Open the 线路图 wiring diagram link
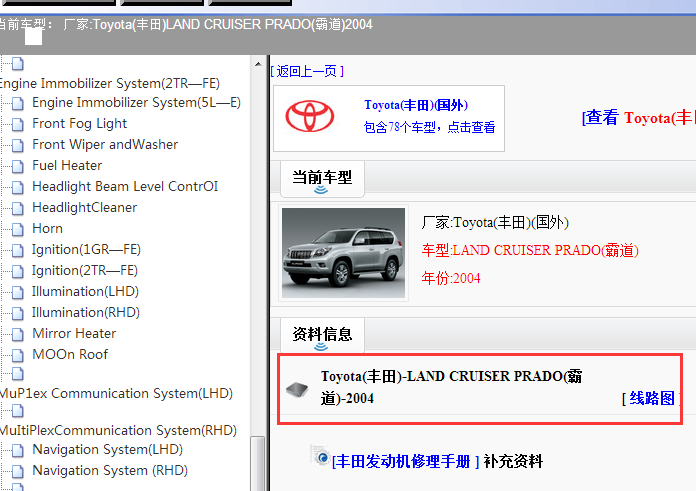The width and height of the screenshot is (696, 491). [x=652, y=398]
